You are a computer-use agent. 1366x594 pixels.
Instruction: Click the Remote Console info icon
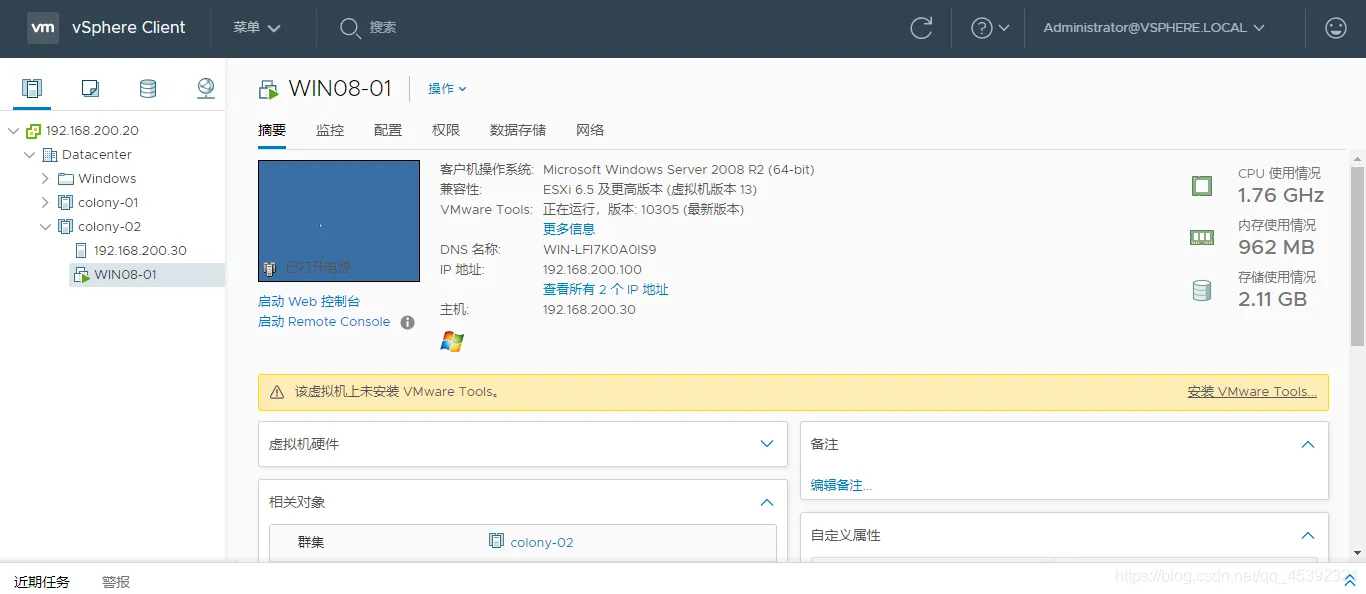pyautogui.click(x=407, y=322)
